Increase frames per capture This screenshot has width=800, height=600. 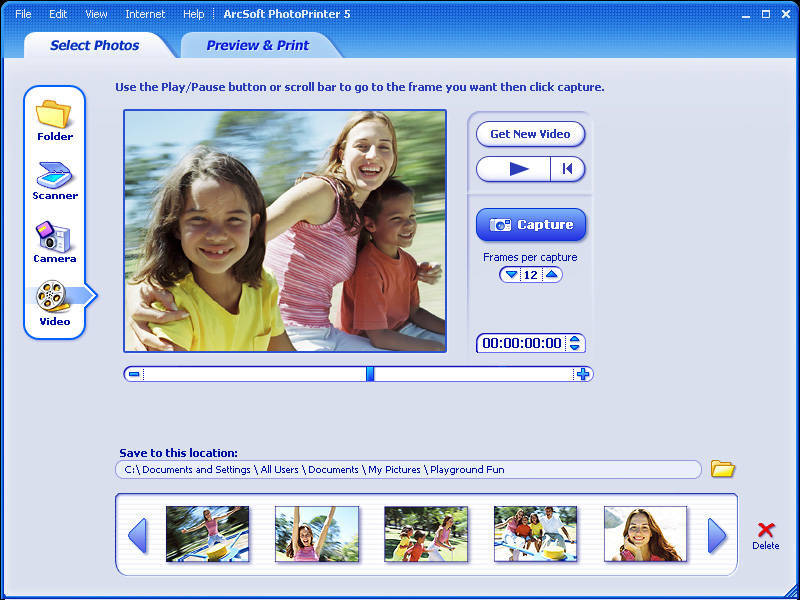(x=551, y=274)
